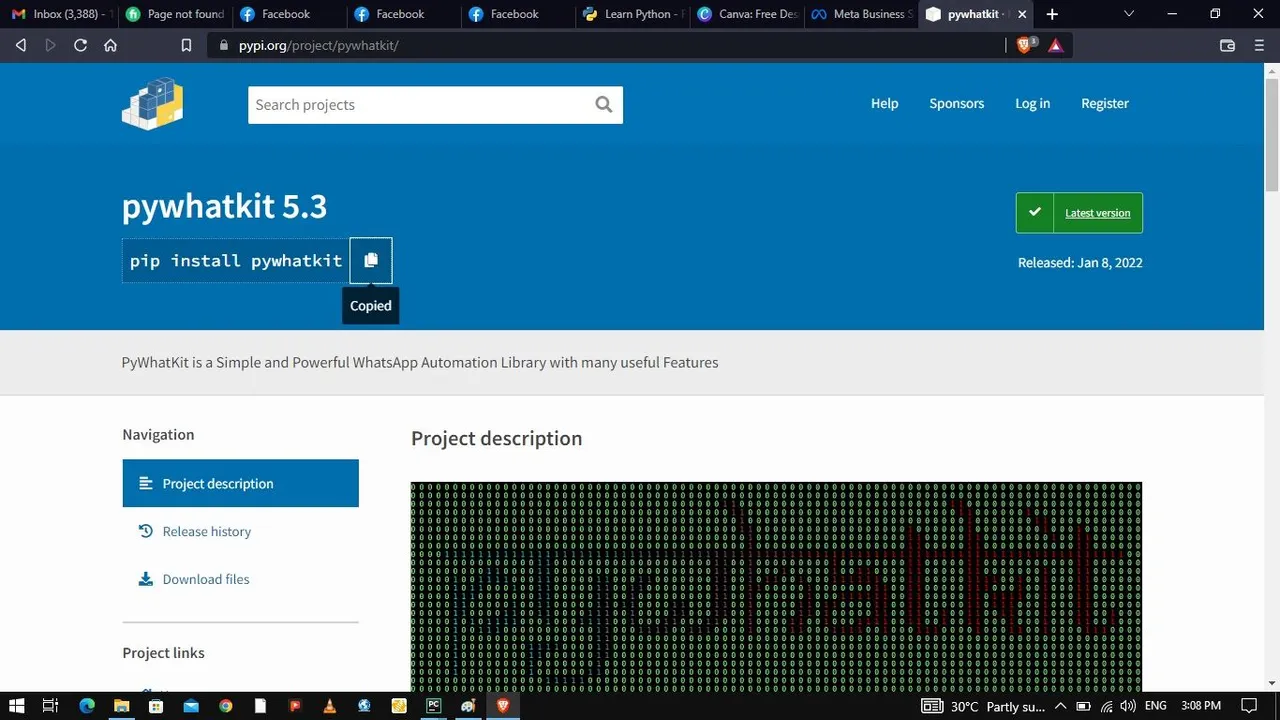Image resolution: width=1280 pixels, height=720 pixels.
Task: Switch to the Learn Python tab
Action: coord(633,14)
